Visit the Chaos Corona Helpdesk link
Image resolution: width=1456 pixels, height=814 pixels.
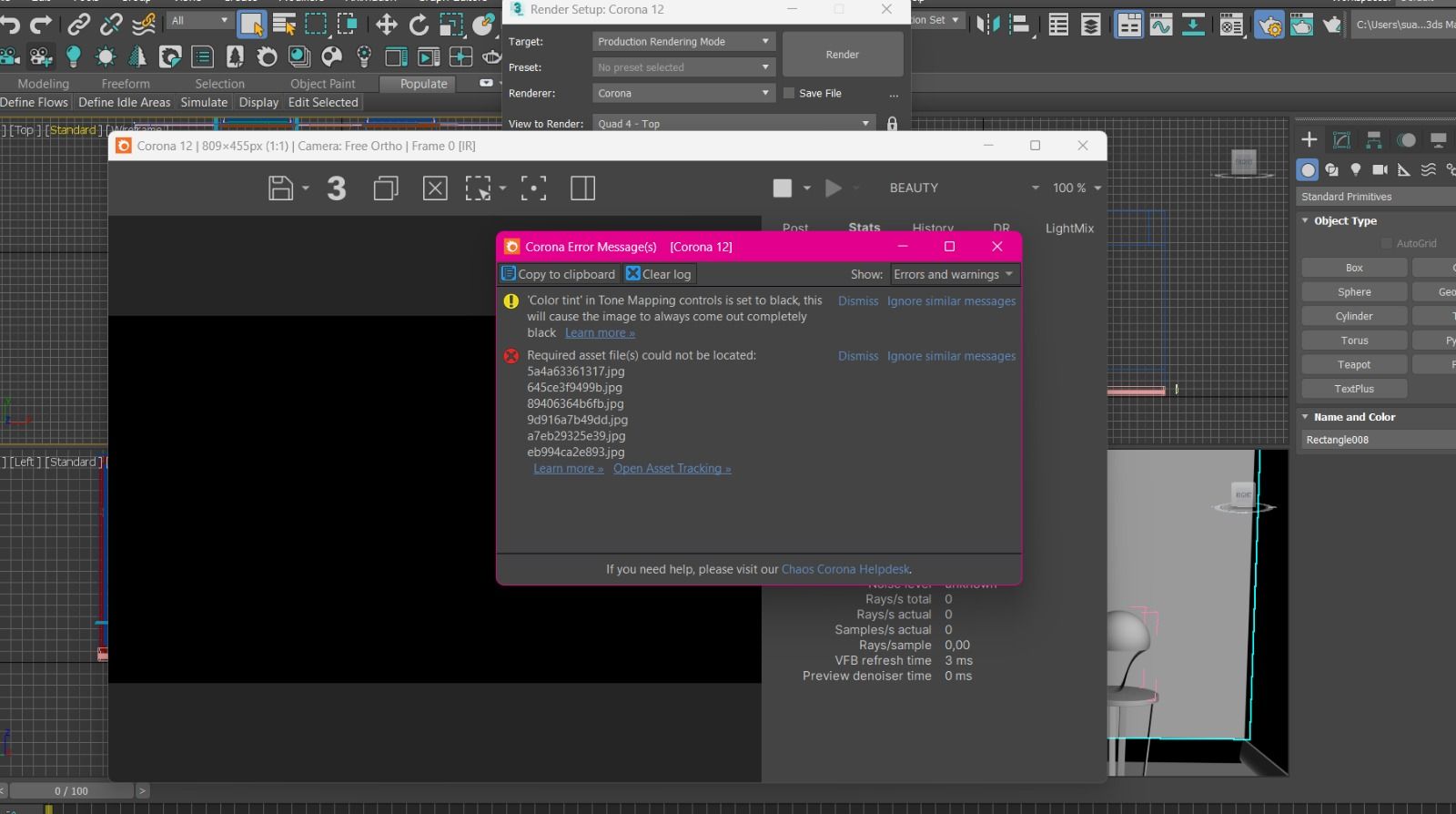point(845,569)
